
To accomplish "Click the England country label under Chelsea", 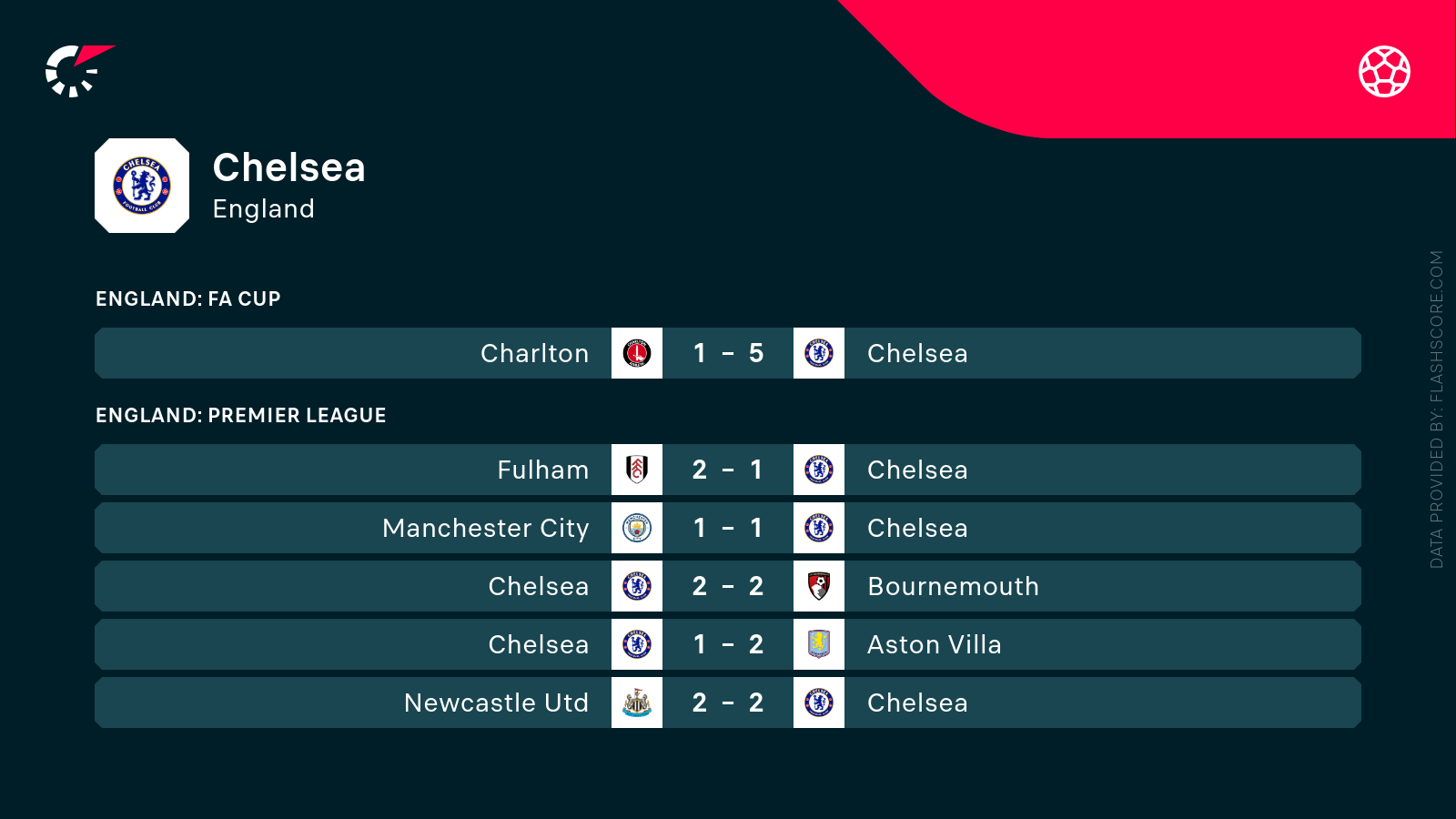I will (x=263, y=209).
